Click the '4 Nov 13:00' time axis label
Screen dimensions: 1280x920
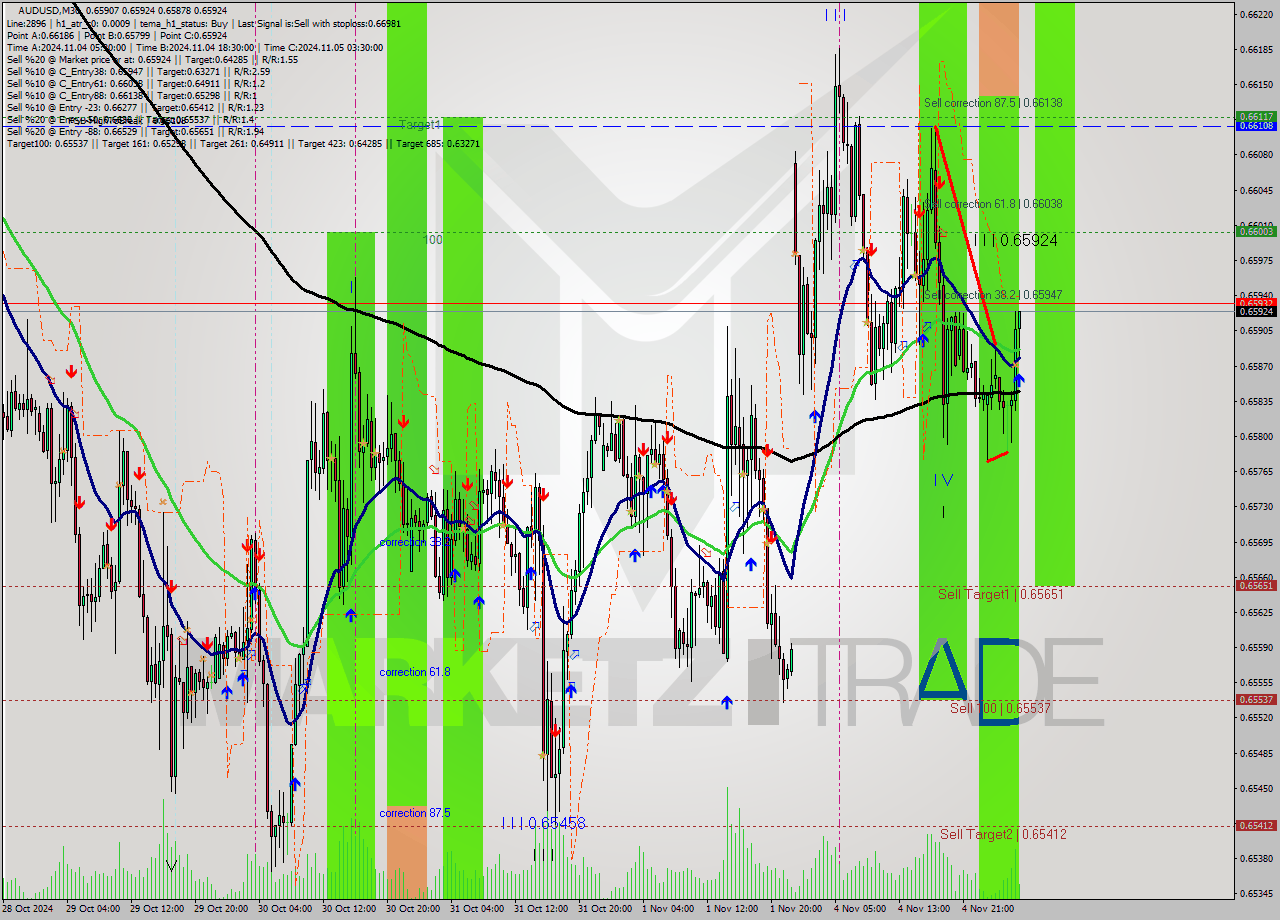924,909
